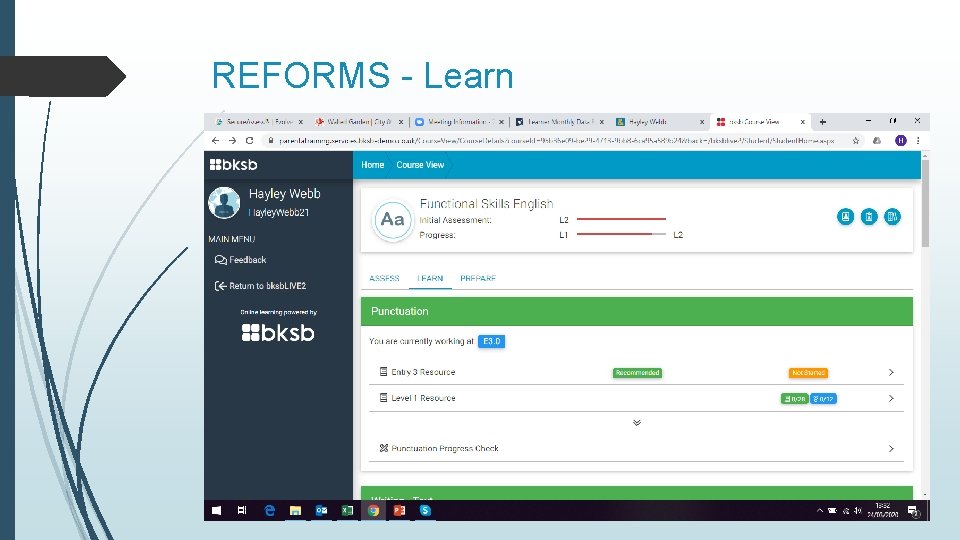Switch to the LEARN tab
960x540 pixels.
tap(430, 278)
